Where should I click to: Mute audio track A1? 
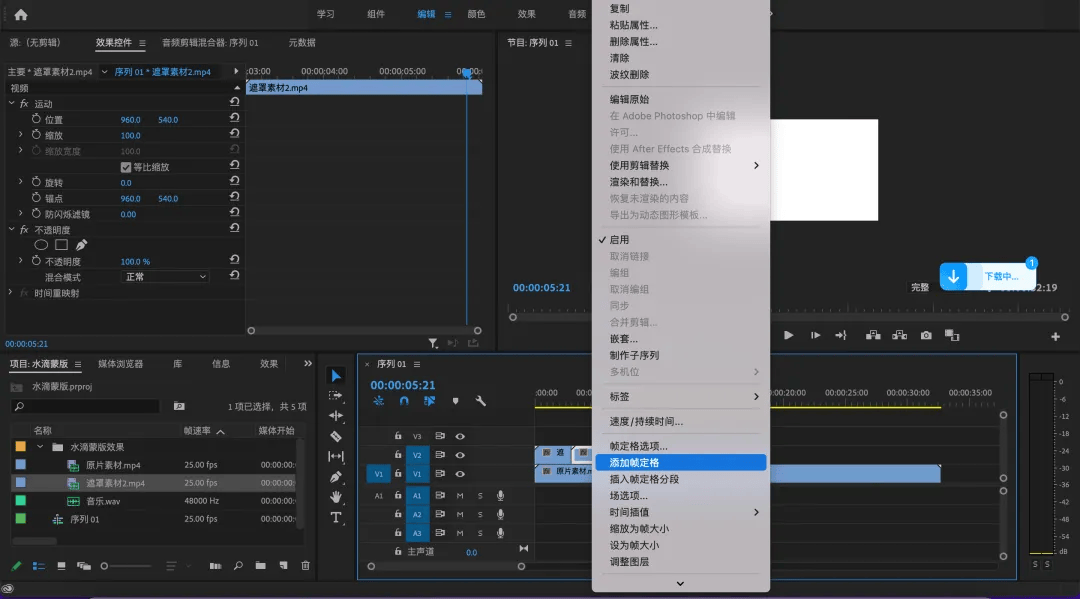[x=460, y=496]
